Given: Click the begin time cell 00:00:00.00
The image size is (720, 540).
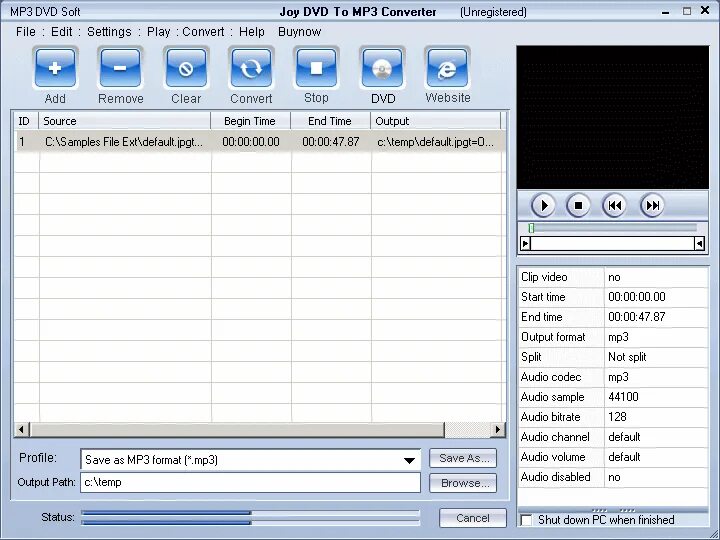Looking at the screenshot, I should (x=251, y=142).
